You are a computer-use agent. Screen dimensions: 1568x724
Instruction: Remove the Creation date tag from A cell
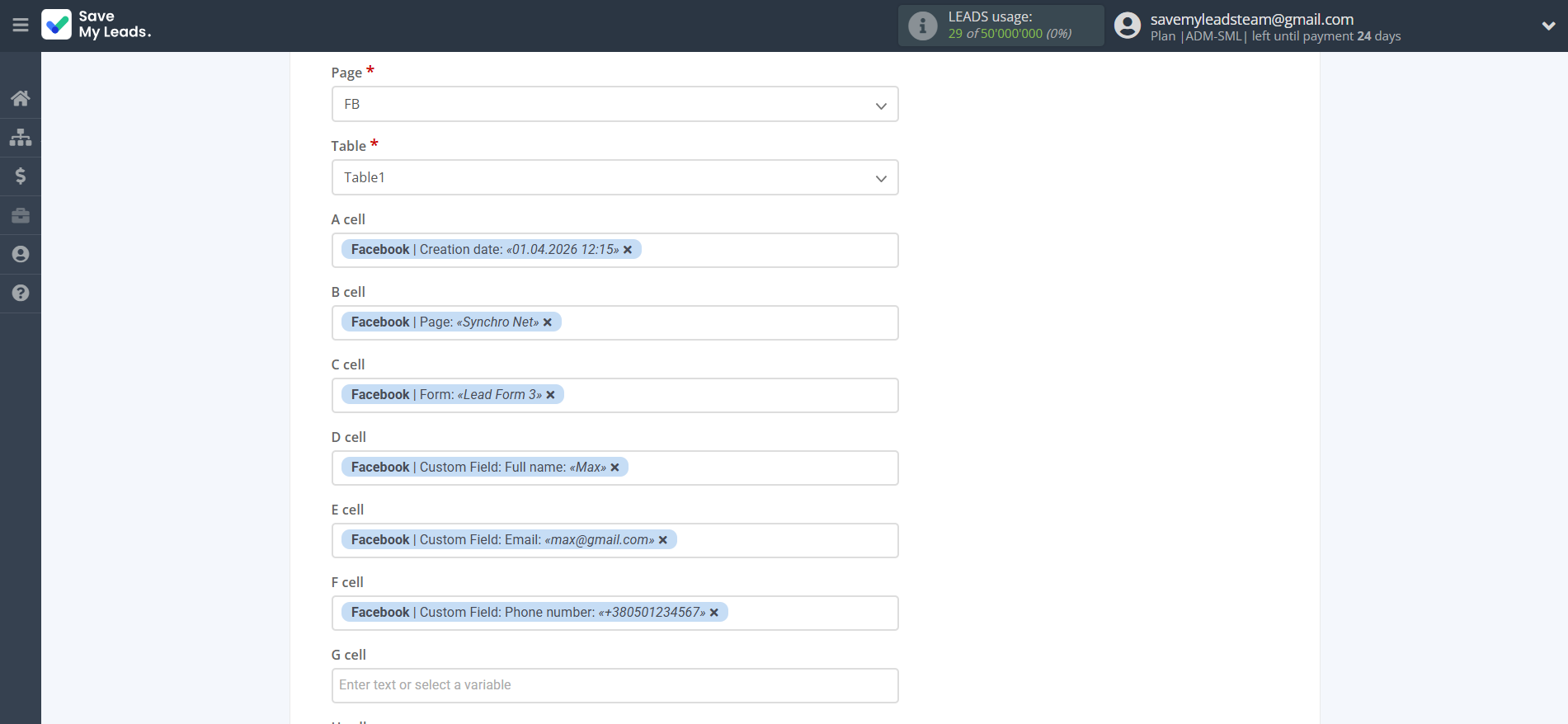(x=628, y=250)
